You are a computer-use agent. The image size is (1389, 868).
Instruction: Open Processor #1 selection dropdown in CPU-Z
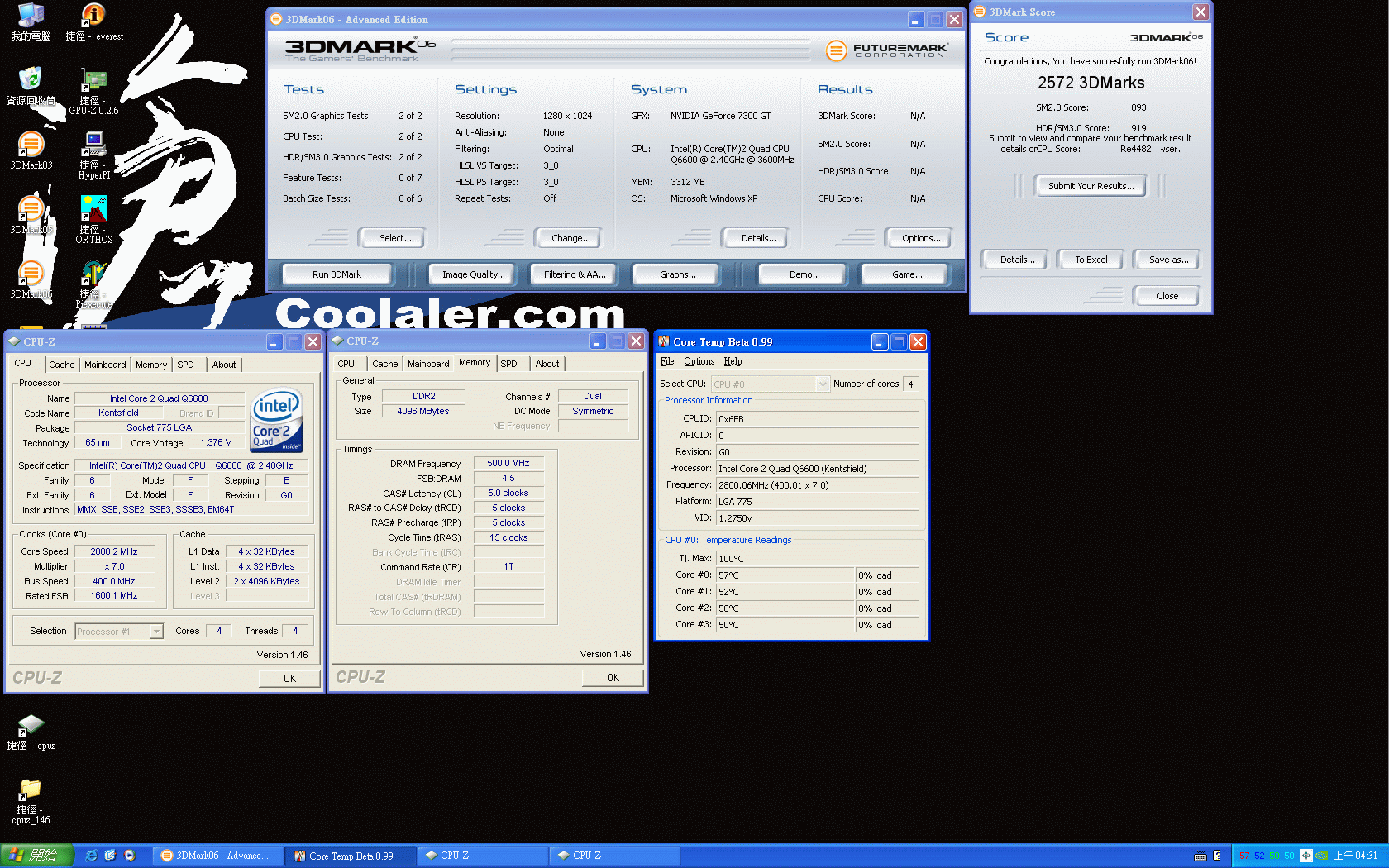click(156, 632)
